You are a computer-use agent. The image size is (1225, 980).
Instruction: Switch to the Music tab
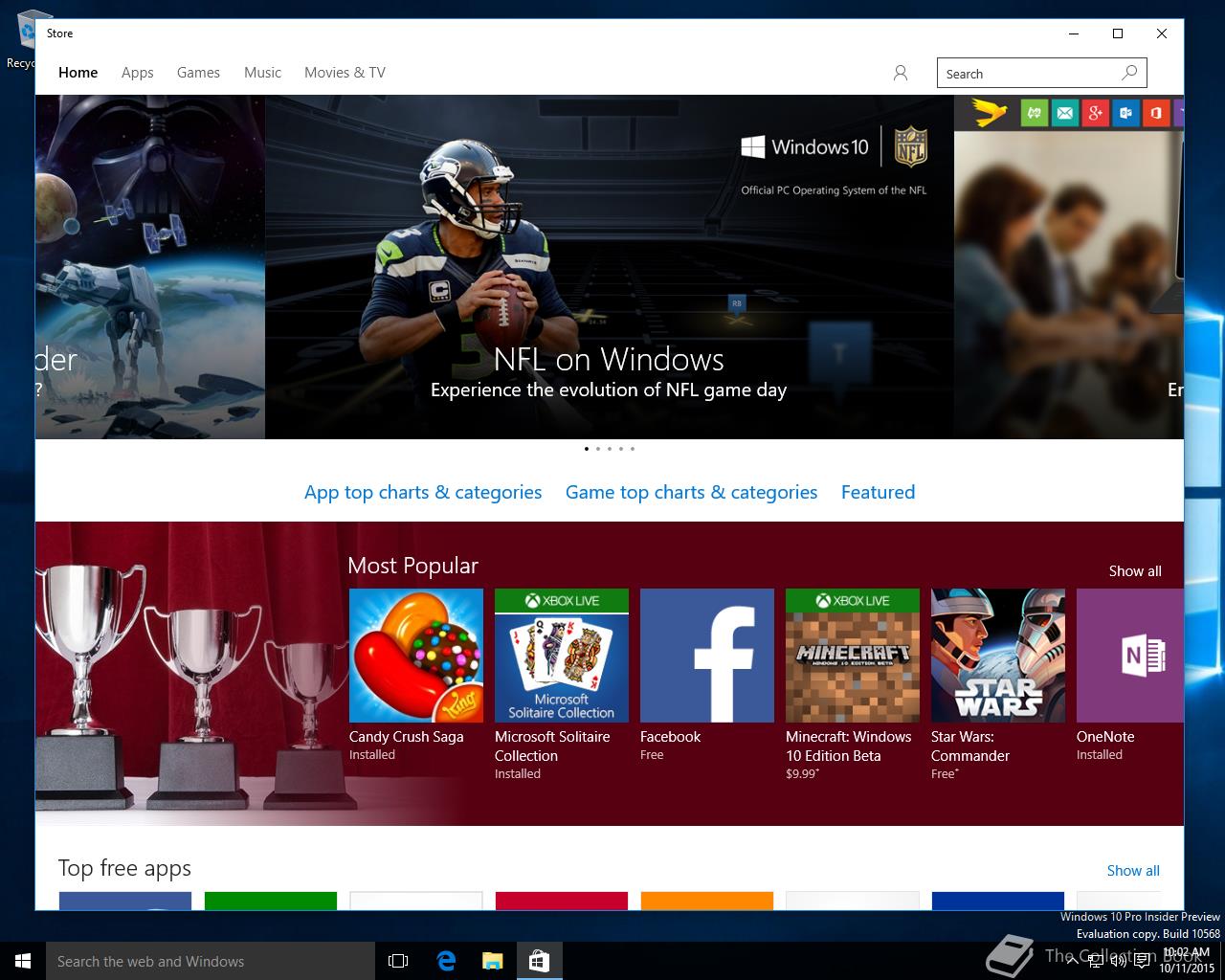tap(262, 73)
